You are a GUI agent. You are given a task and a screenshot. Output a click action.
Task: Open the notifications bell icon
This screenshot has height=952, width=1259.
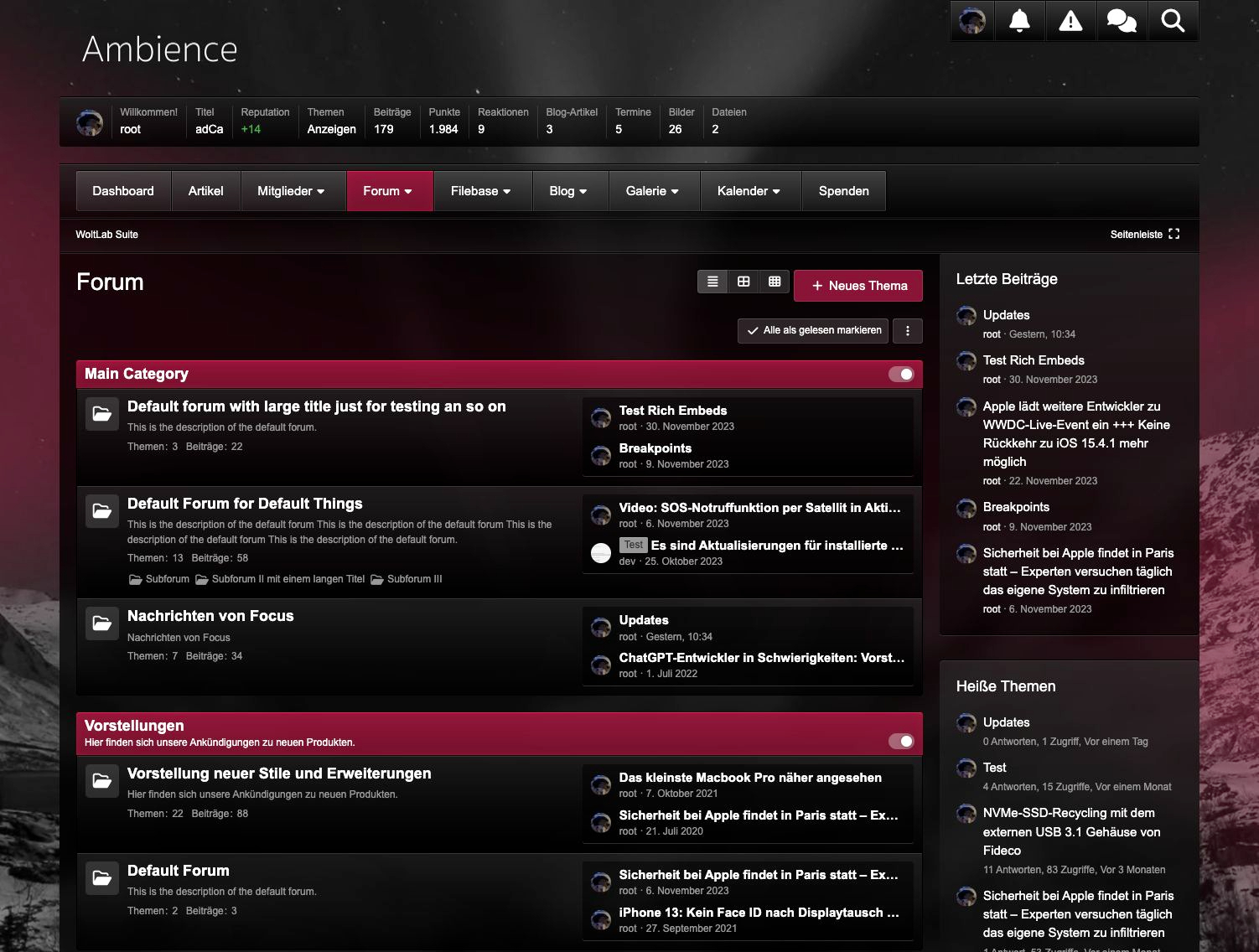pyautogui.click(x=1019, y=21)
